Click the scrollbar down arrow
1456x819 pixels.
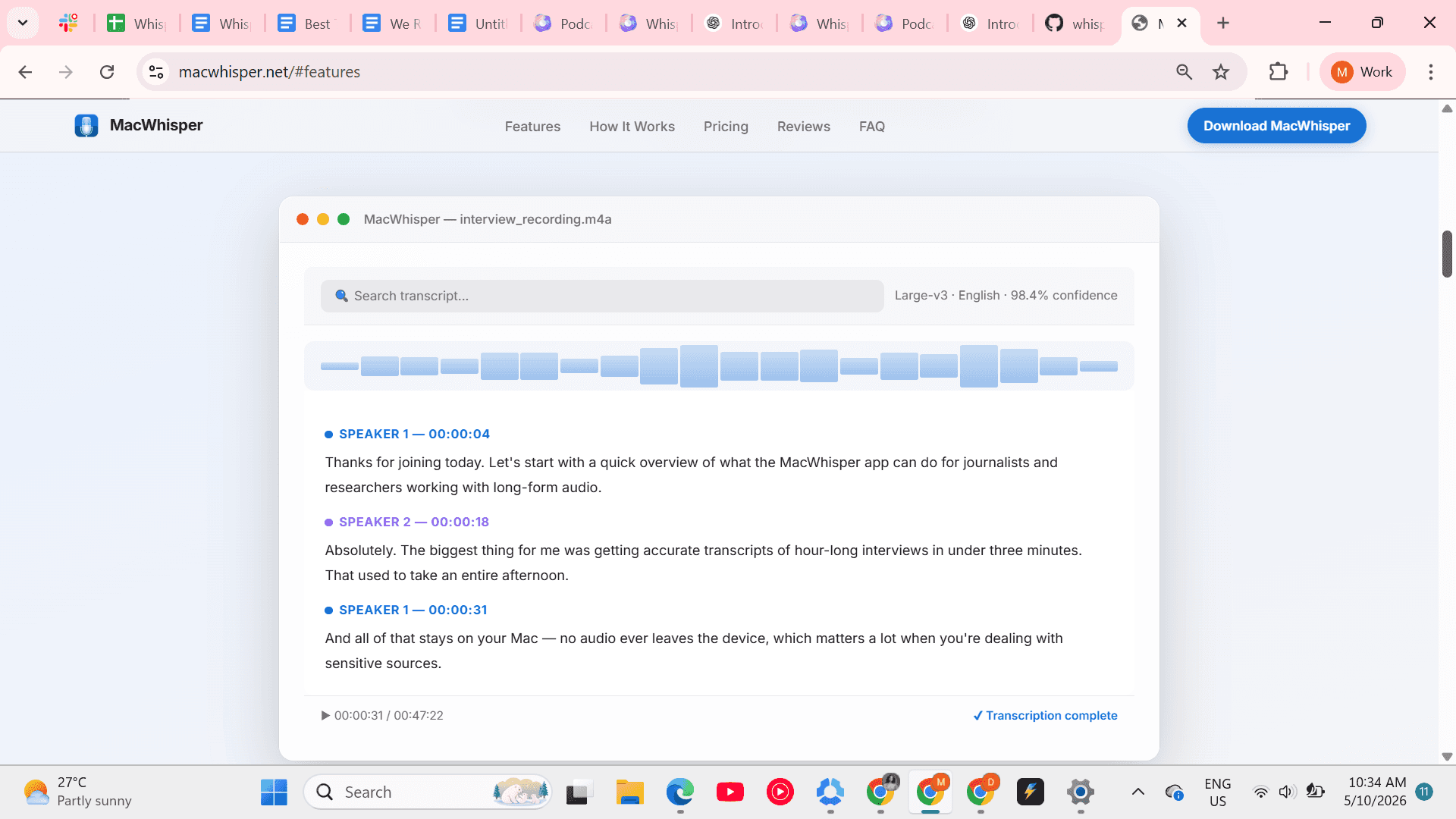click(1447, 757)
